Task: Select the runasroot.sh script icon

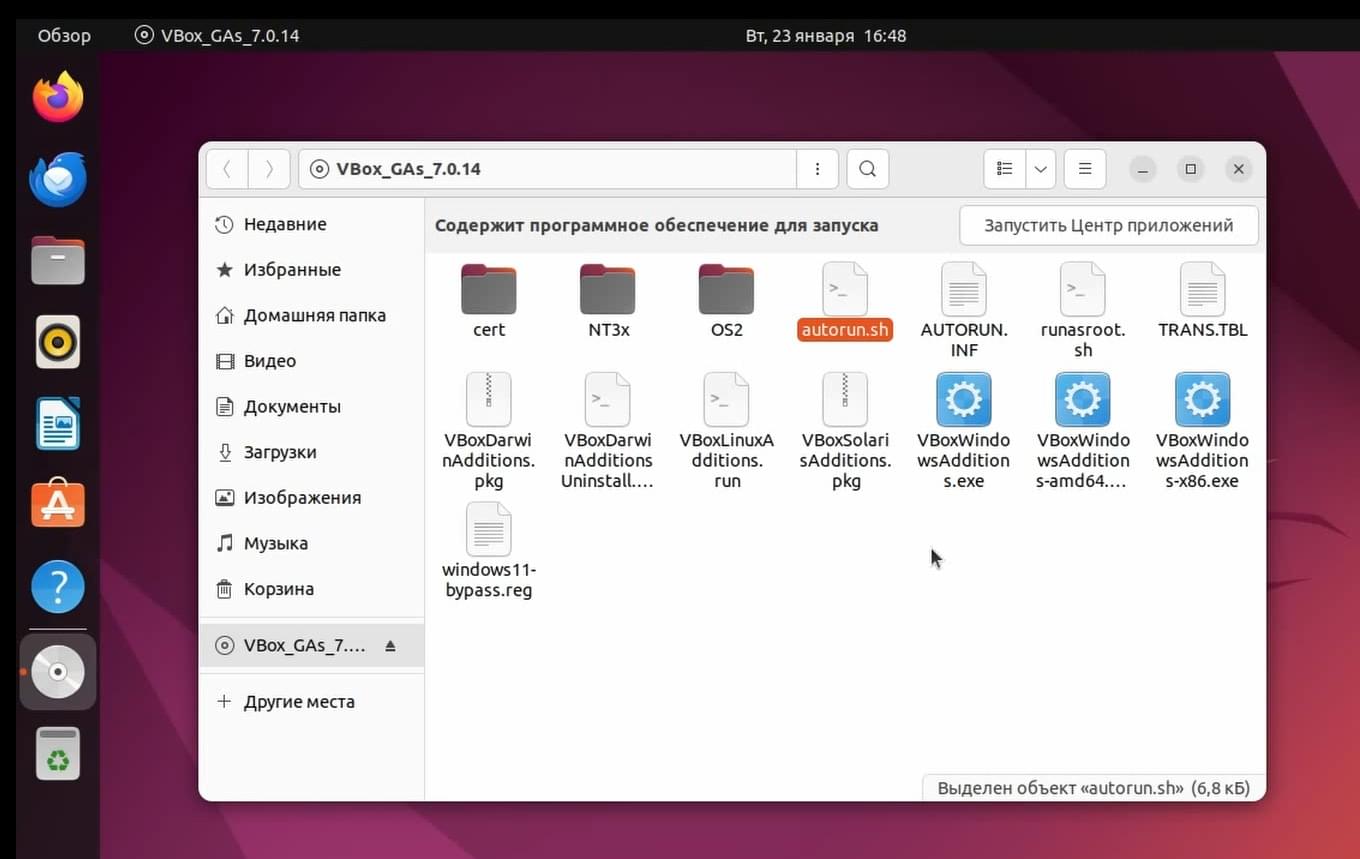Action: point(1082,290)
